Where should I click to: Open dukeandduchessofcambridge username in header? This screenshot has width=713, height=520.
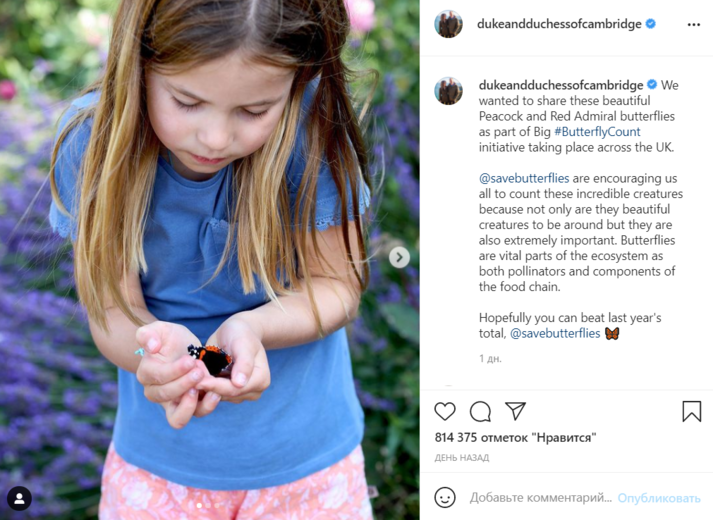coord(559,24)
